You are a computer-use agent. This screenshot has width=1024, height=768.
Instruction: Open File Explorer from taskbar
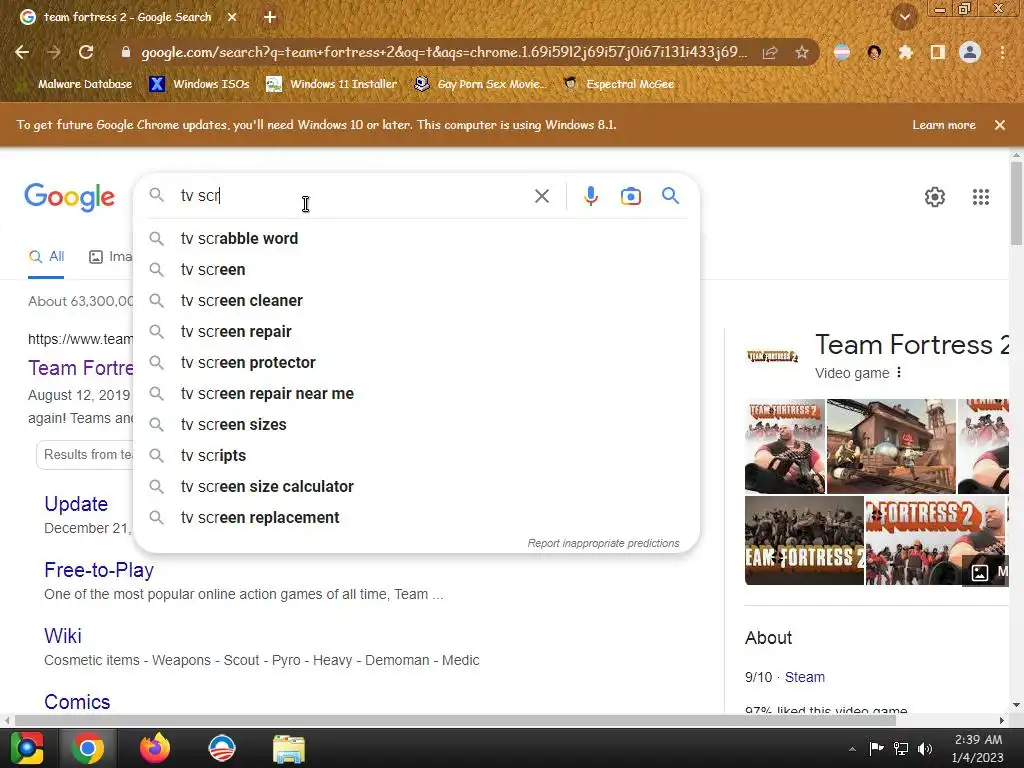click(289, 749)
